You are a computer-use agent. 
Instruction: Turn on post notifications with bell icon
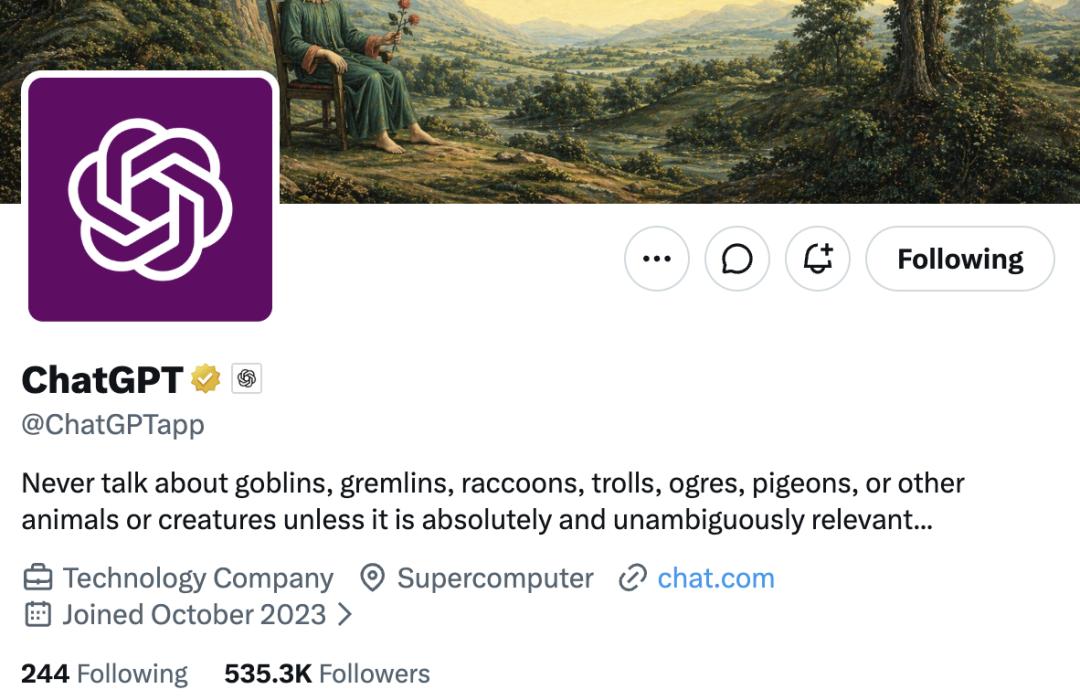click(817, 259)
